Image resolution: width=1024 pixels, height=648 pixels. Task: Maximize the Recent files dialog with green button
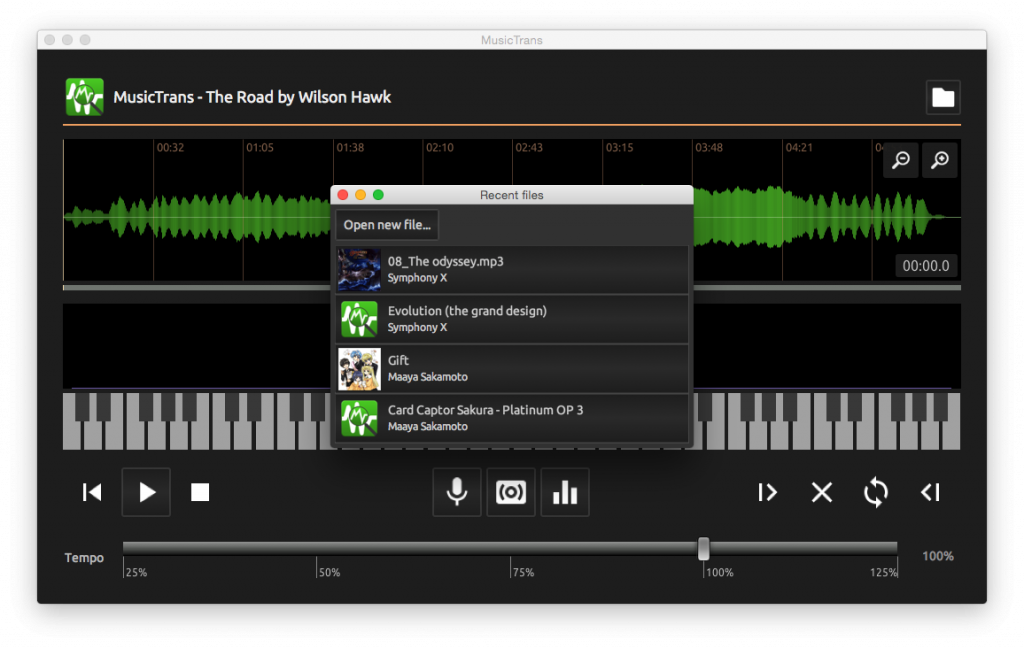click(378, 195)
